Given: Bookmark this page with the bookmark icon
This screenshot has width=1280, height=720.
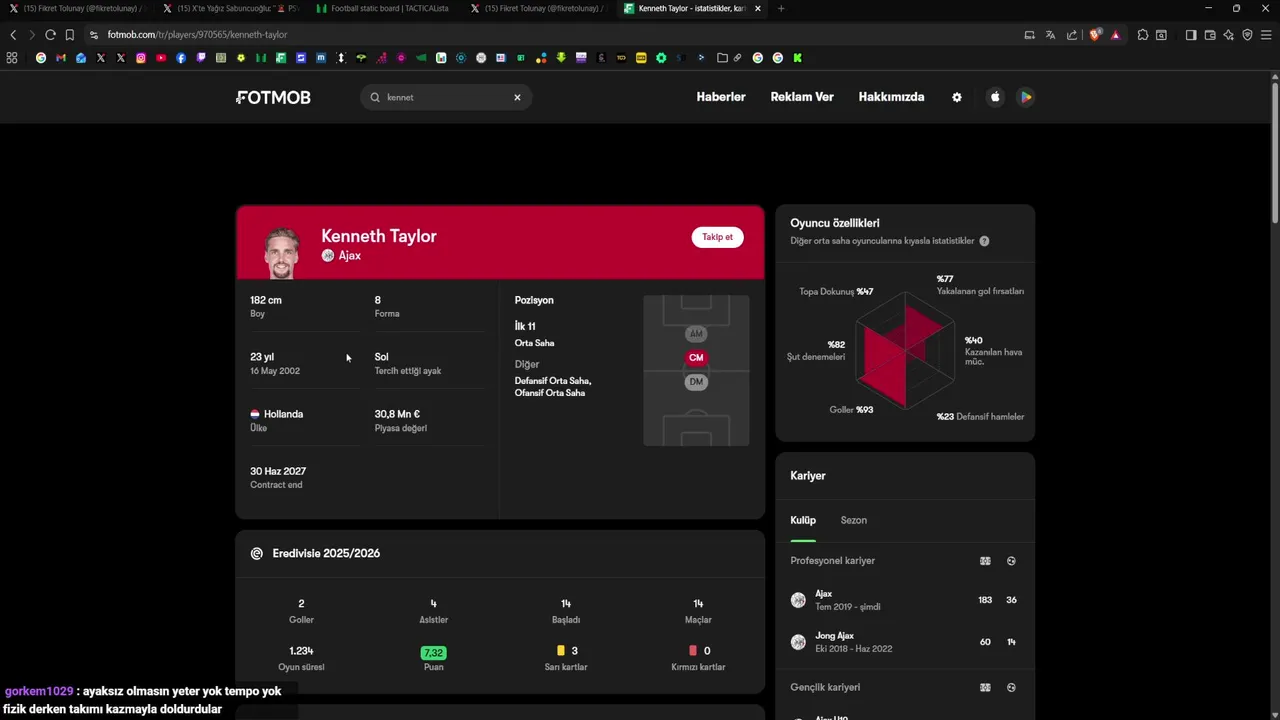Looking at the screenshot, I should [x=70, y=35].
